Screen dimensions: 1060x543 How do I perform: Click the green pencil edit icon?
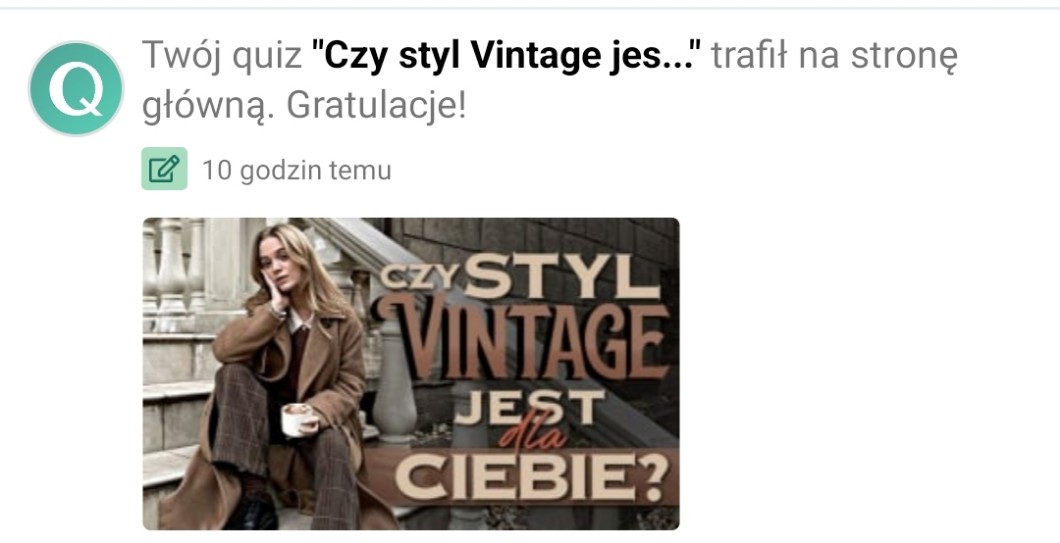pos(164,169)
